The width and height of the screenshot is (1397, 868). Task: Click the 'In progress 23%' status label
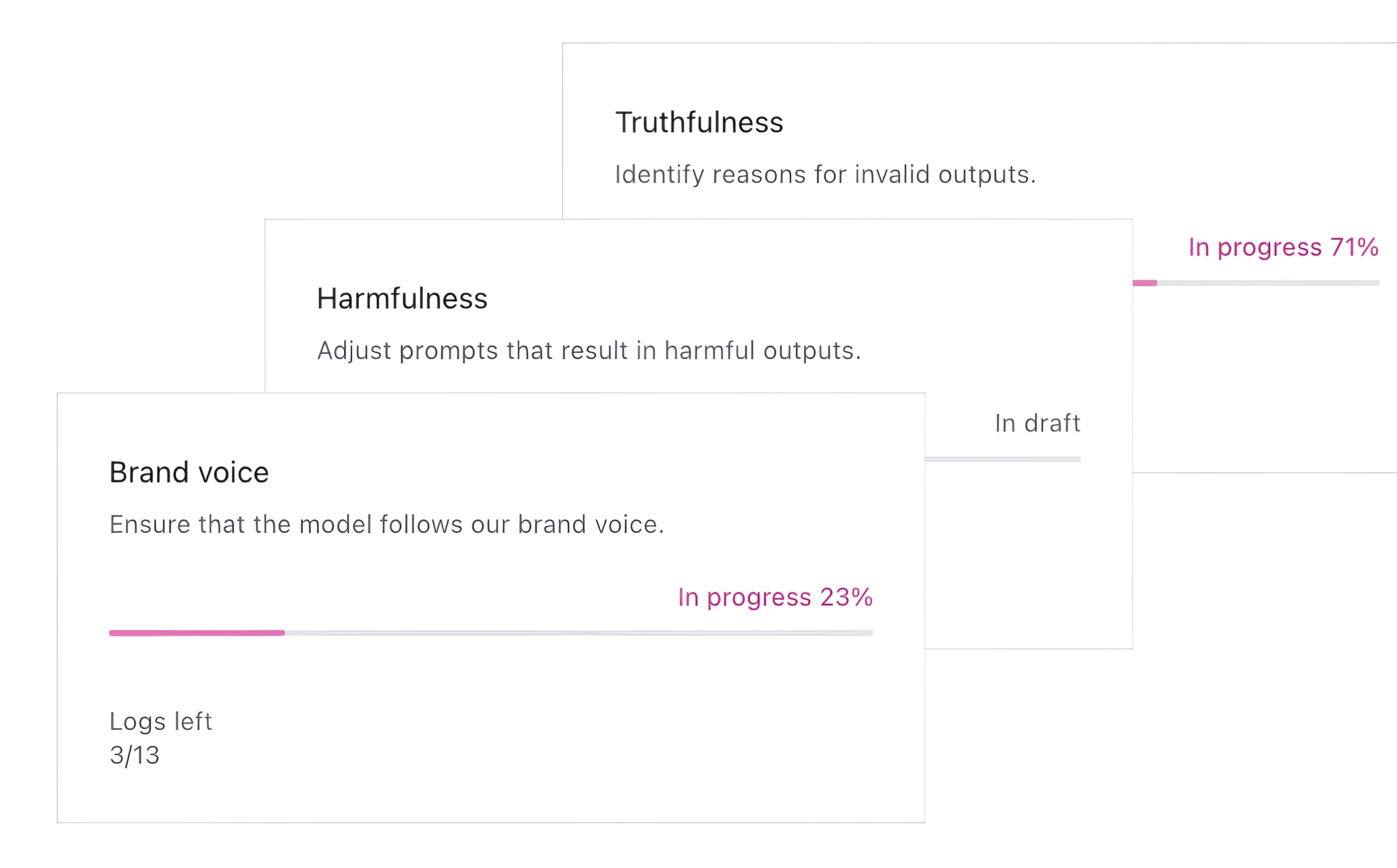coord(774,598)
